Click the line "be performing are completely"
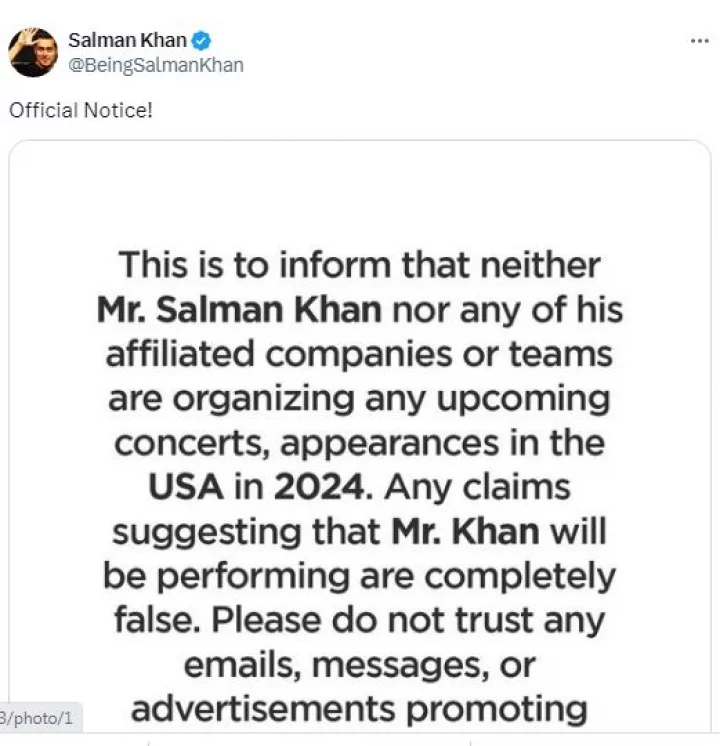The height and width of the screenshot is (746, 720). tap(360, 576)
